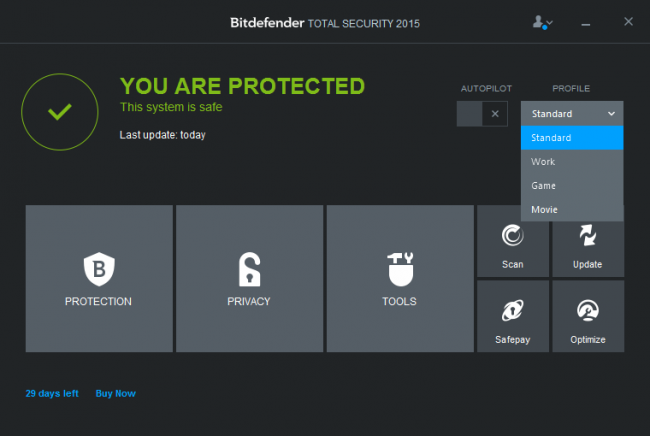Launch Safepay browser
Viewport: 650px width, 436px height.
(x=512, y=317)
